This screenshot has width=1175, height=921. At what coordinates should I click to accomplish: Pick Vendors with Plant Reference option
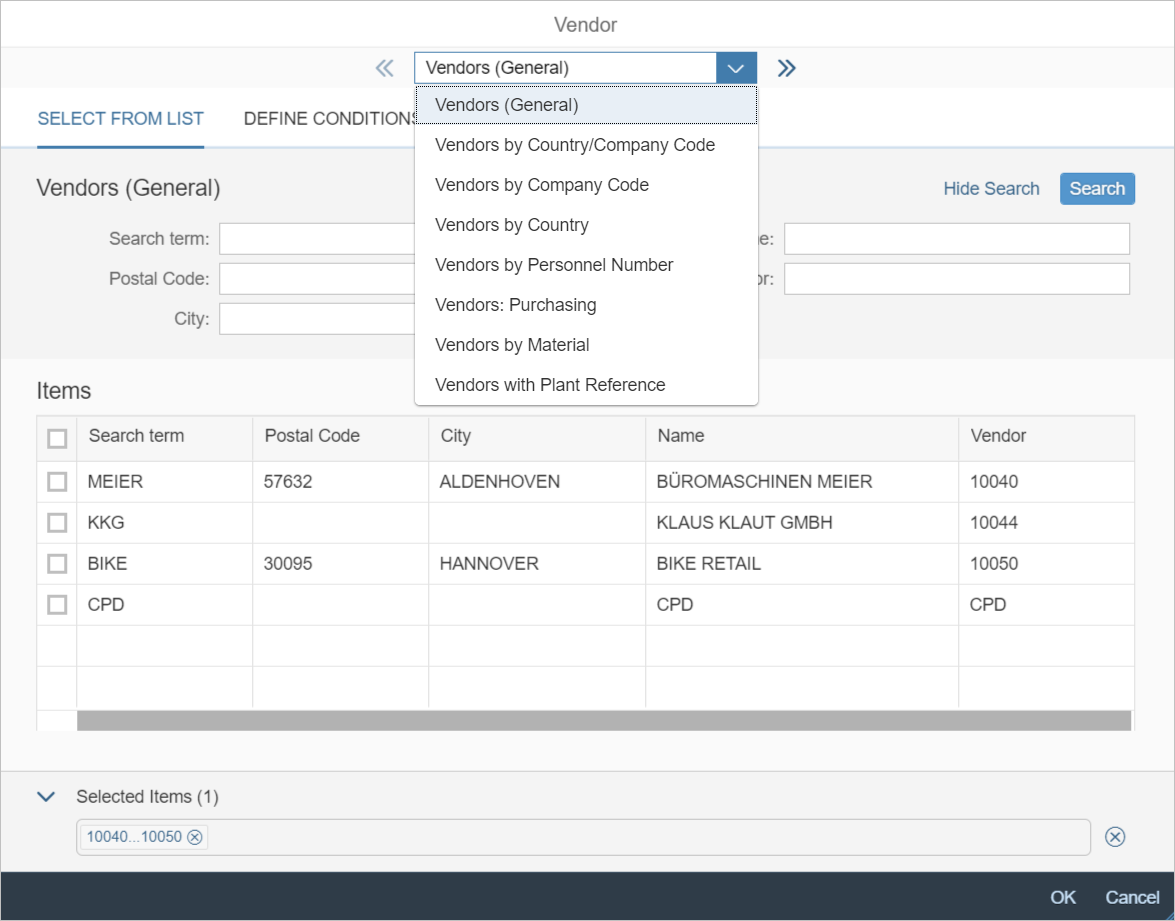[550, 385]
